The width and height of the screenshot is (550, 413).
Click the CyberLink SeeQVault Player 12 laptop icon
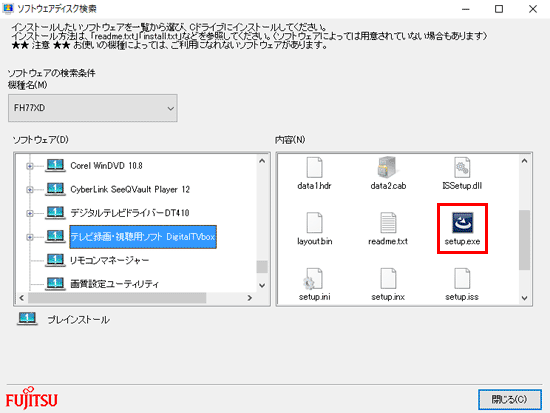[x=55, y=189]
